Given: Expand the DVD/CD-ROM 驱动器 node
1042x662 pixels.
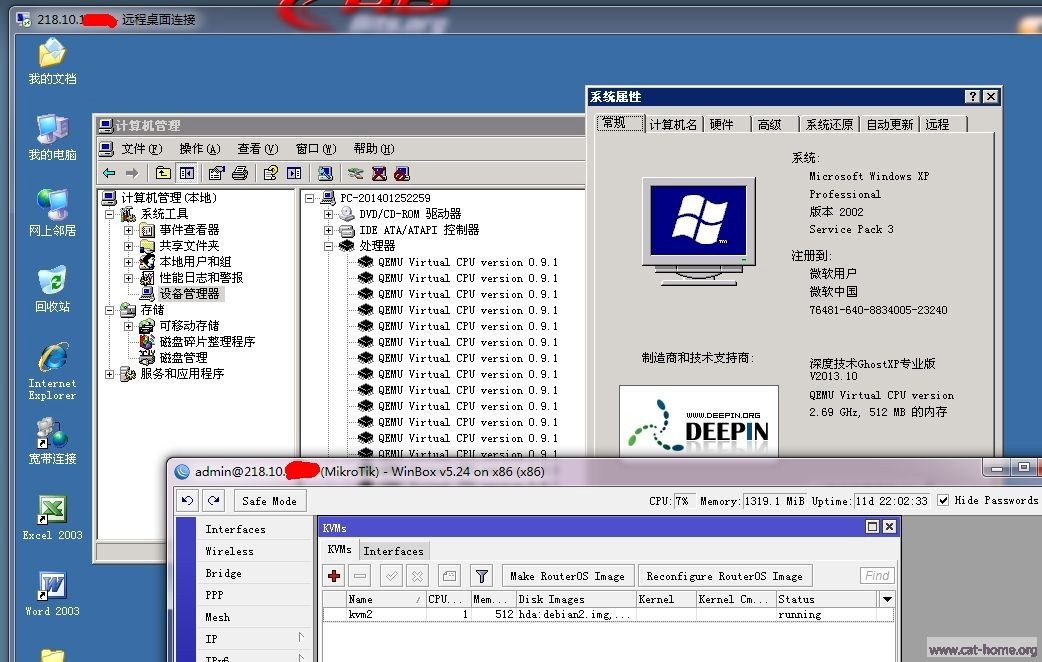Looking at the screenshot, I should click(328, 214).
